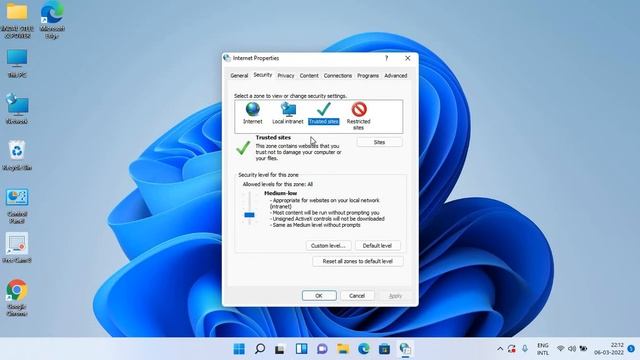Viewport: 640px width, 360px height.
Task: Close the Internet Properties dialog
Action: click(407, 58)
